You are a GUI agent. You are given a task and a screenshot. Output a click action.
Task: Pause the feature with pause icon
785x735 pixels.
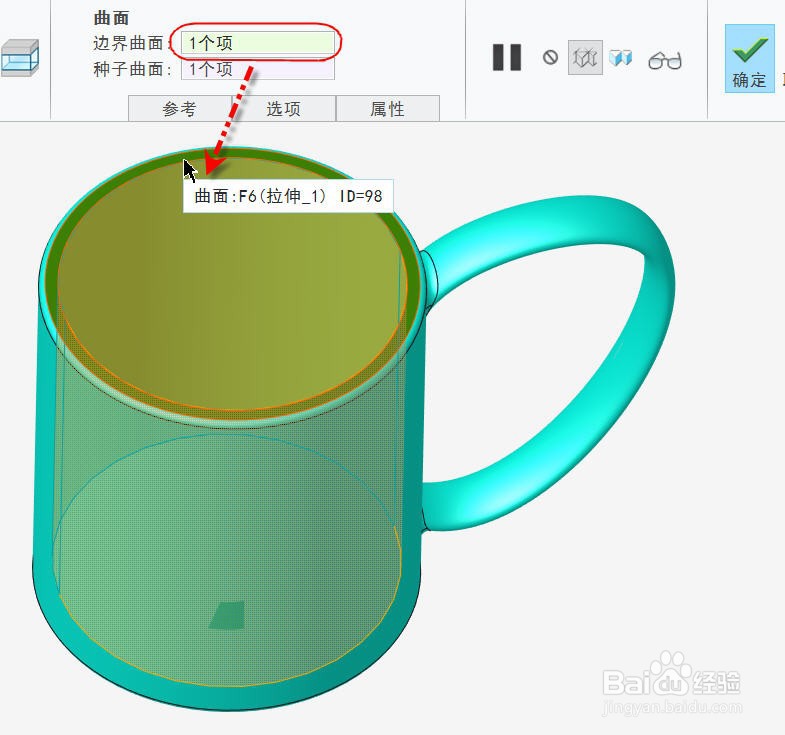(x=507, y=58)
